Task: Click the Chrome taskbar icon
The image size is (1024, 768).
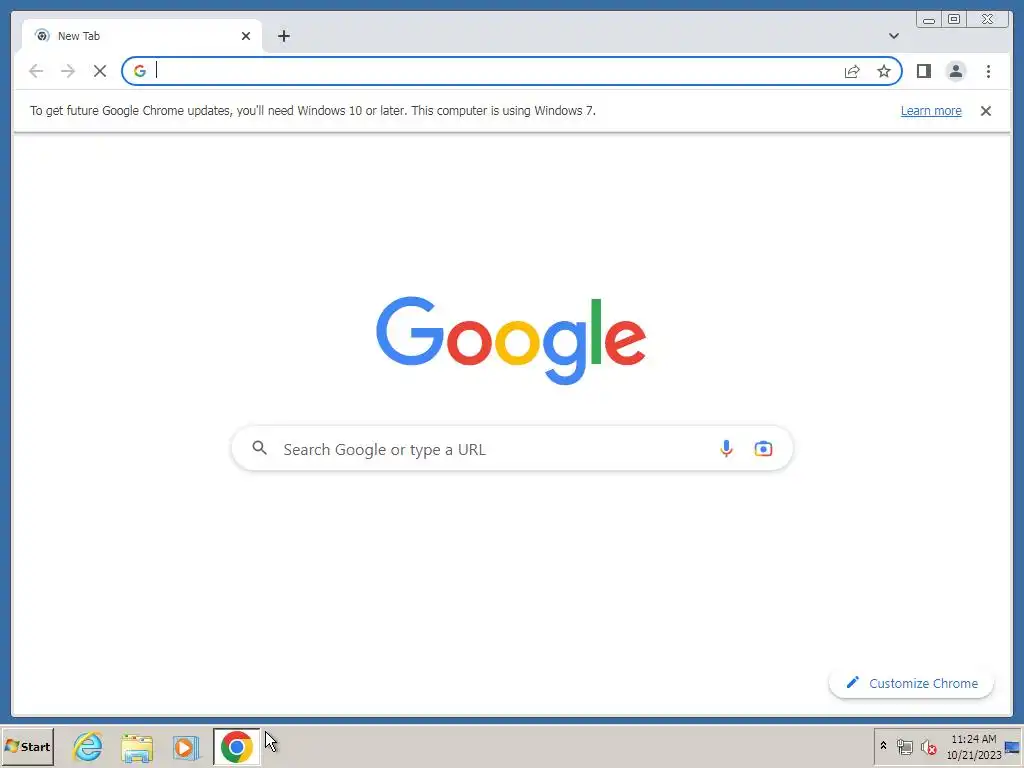Action: tap(236, 746)
